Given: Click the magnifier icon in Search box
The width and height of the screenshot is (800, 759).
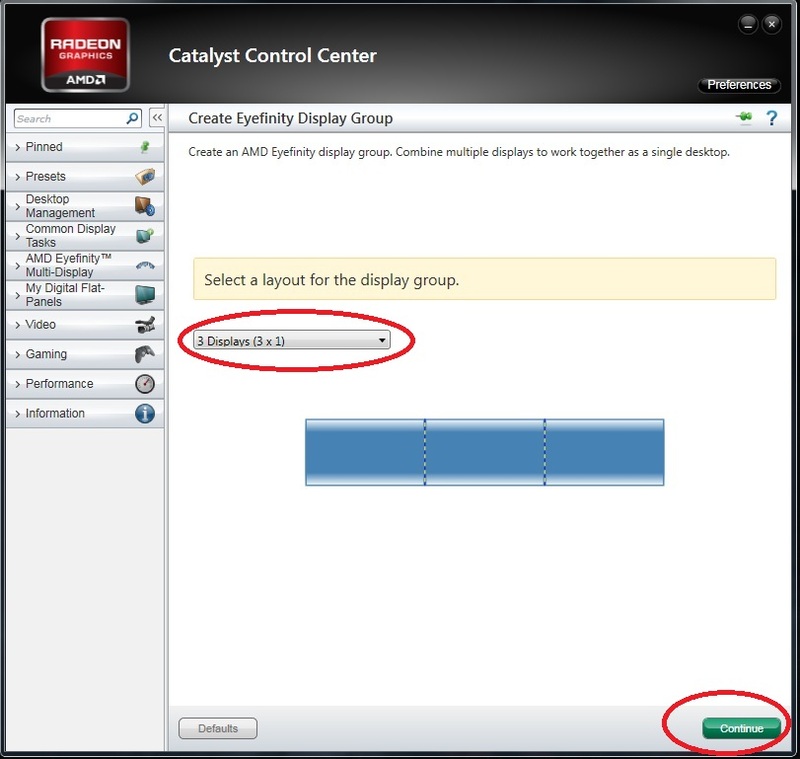Looking at the screenshot, I should tap(132, 118).
